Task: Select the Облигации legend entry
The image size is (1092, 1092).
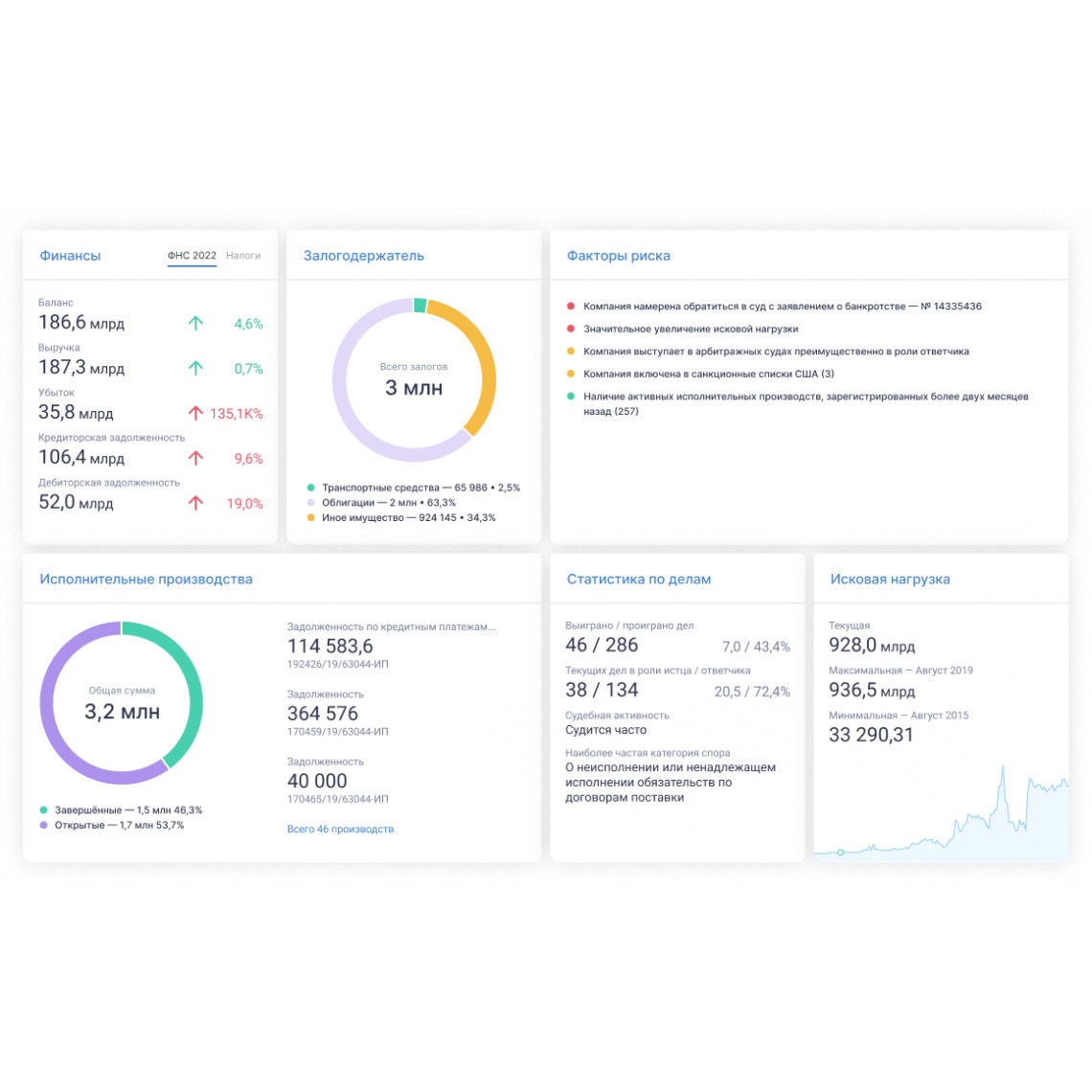Action: 389,502
